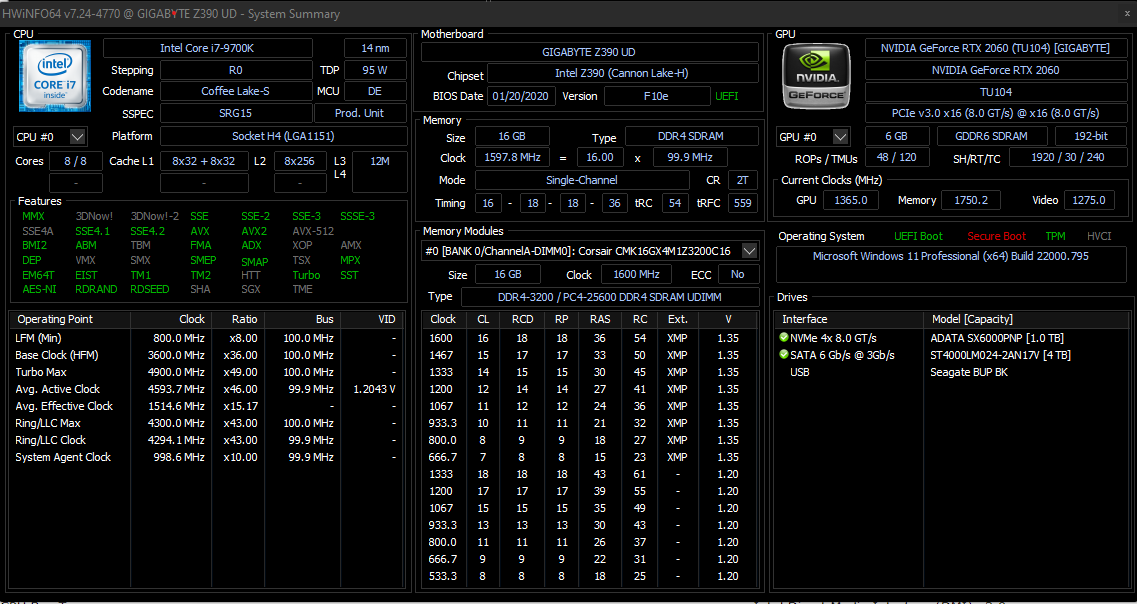Click the green status icon for NVMe drive
This screenshot has height=604, width=1137.
point(783,338)
